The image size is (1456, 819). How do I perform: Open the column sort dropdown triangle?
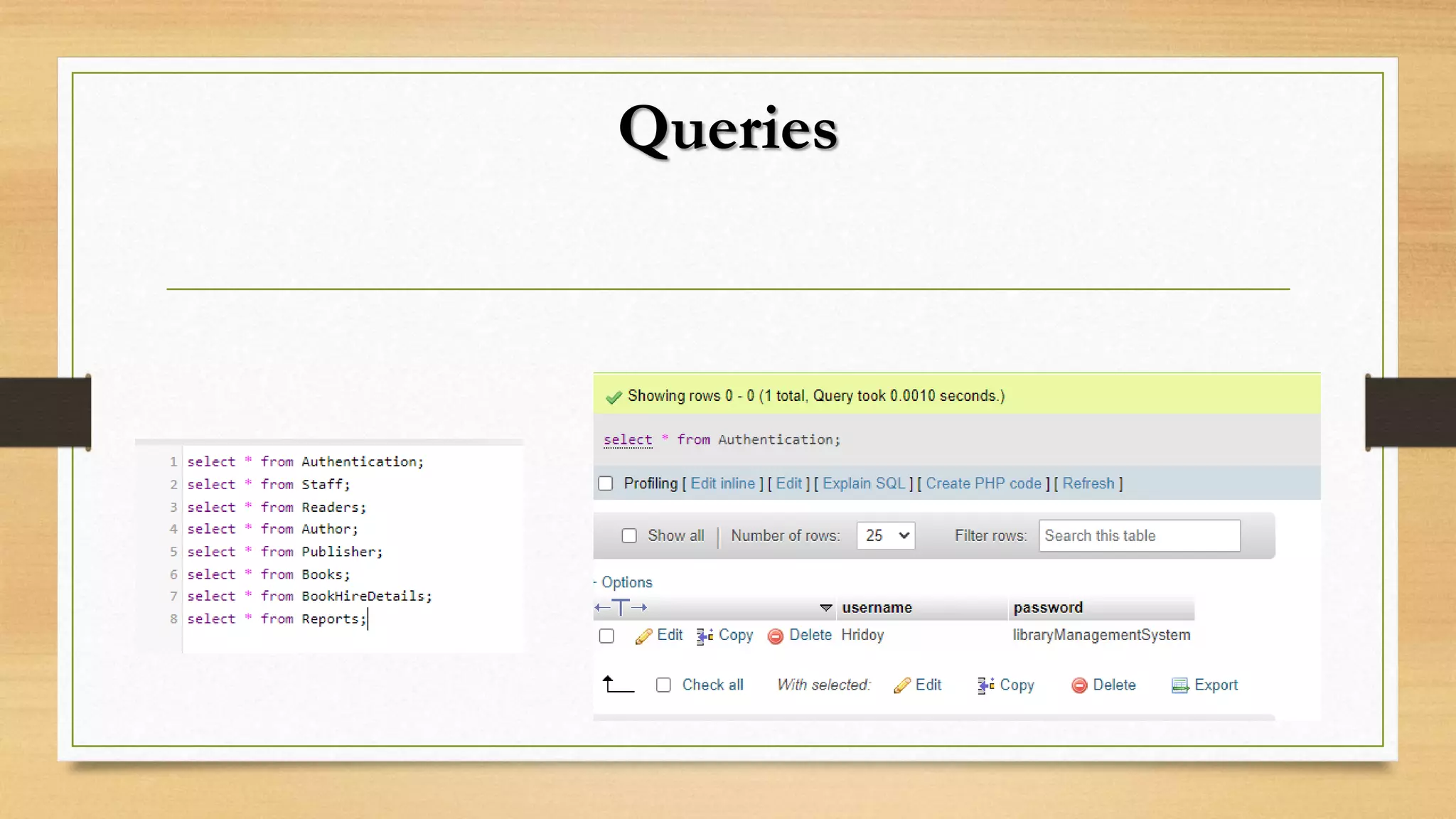point(826,608)
